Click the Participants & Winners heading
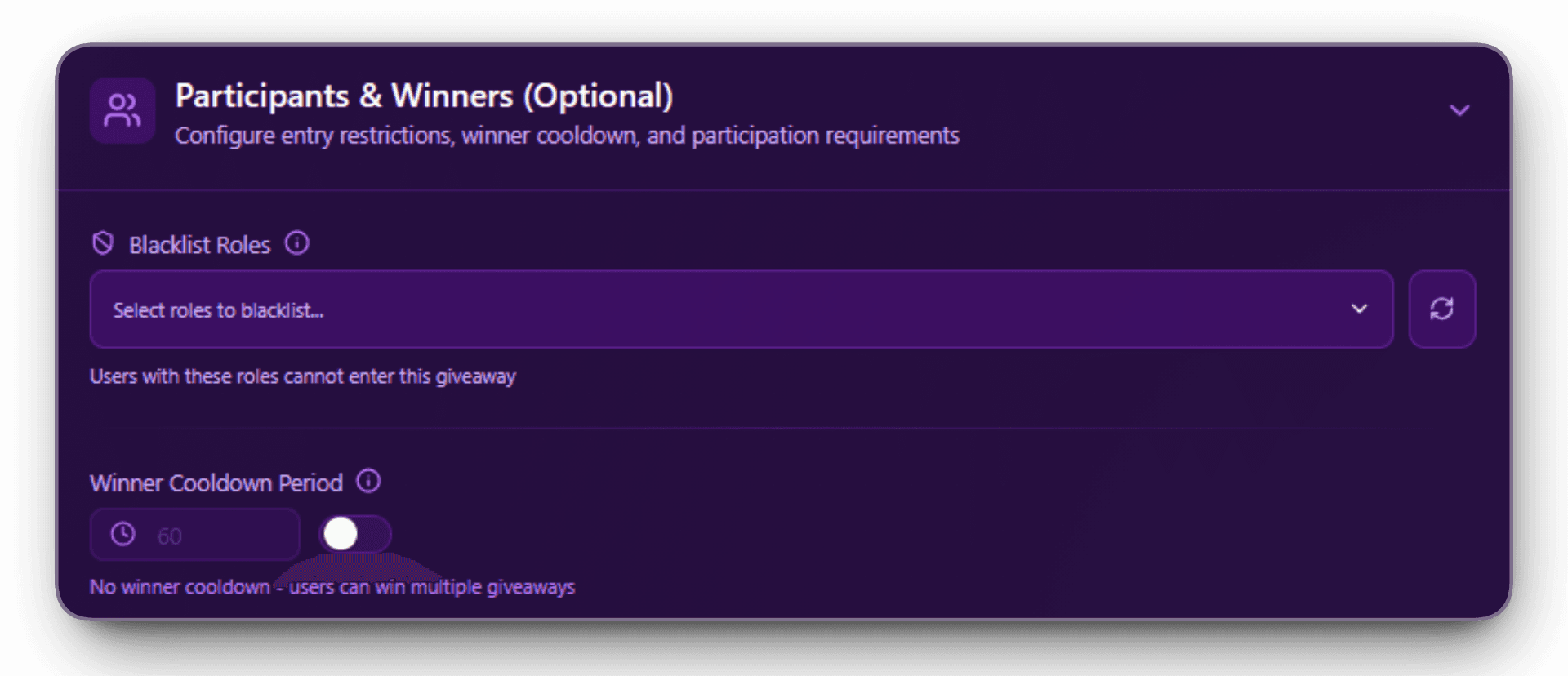This screenshot has height=676, width=1568. 424,96
